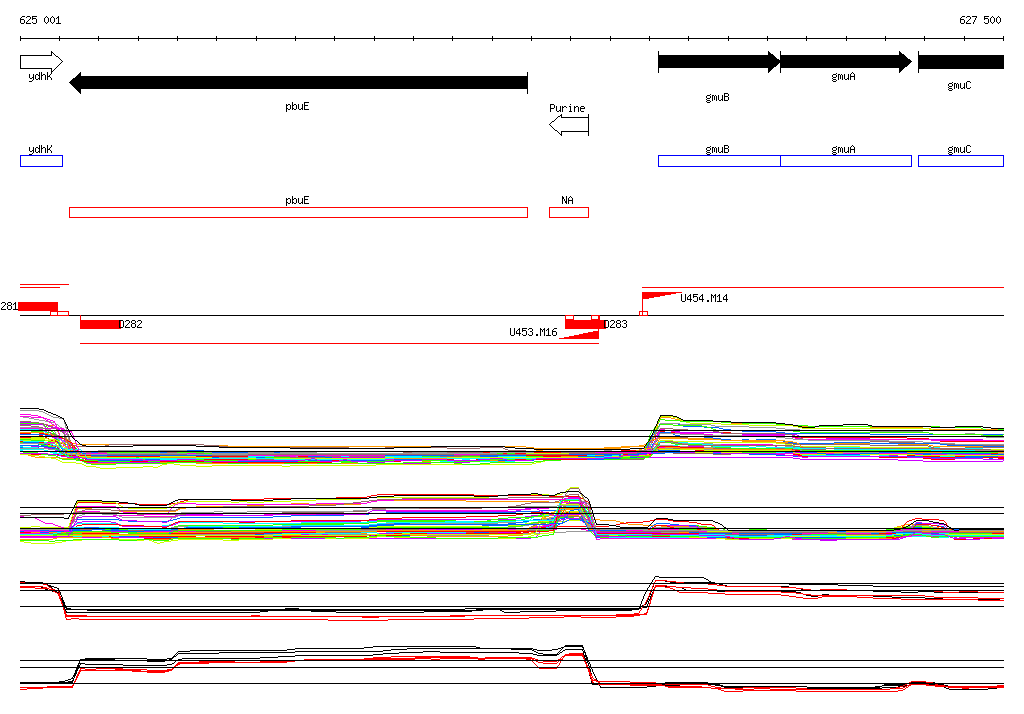Click the blue ydhK annotation box
This screenshot has width=1024, height=714.
[x=41, y=161]
